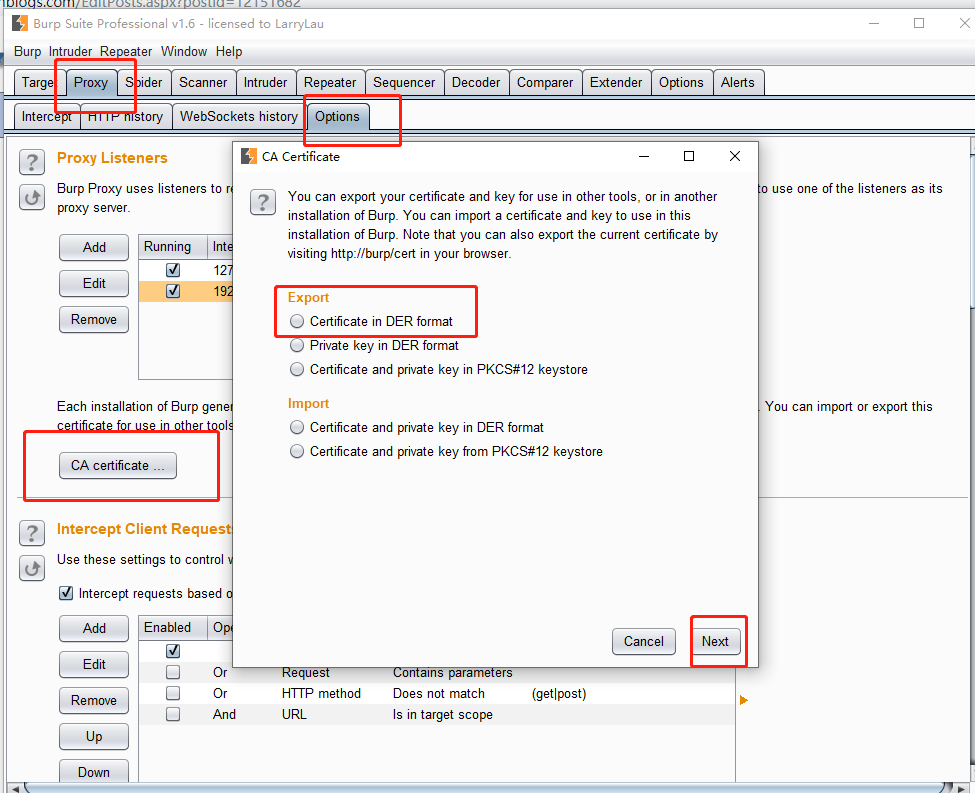This screenshot has height=793, width=975.
Task: Open the Repeater menu in menu bar
Action: tap(126, 52)
